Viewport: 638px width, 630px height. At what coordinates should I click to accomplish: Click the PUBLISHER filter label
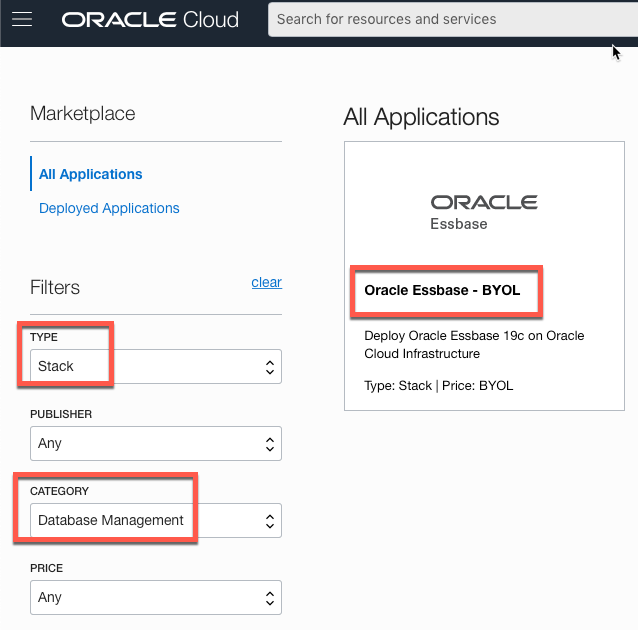[x=61, y=414]
